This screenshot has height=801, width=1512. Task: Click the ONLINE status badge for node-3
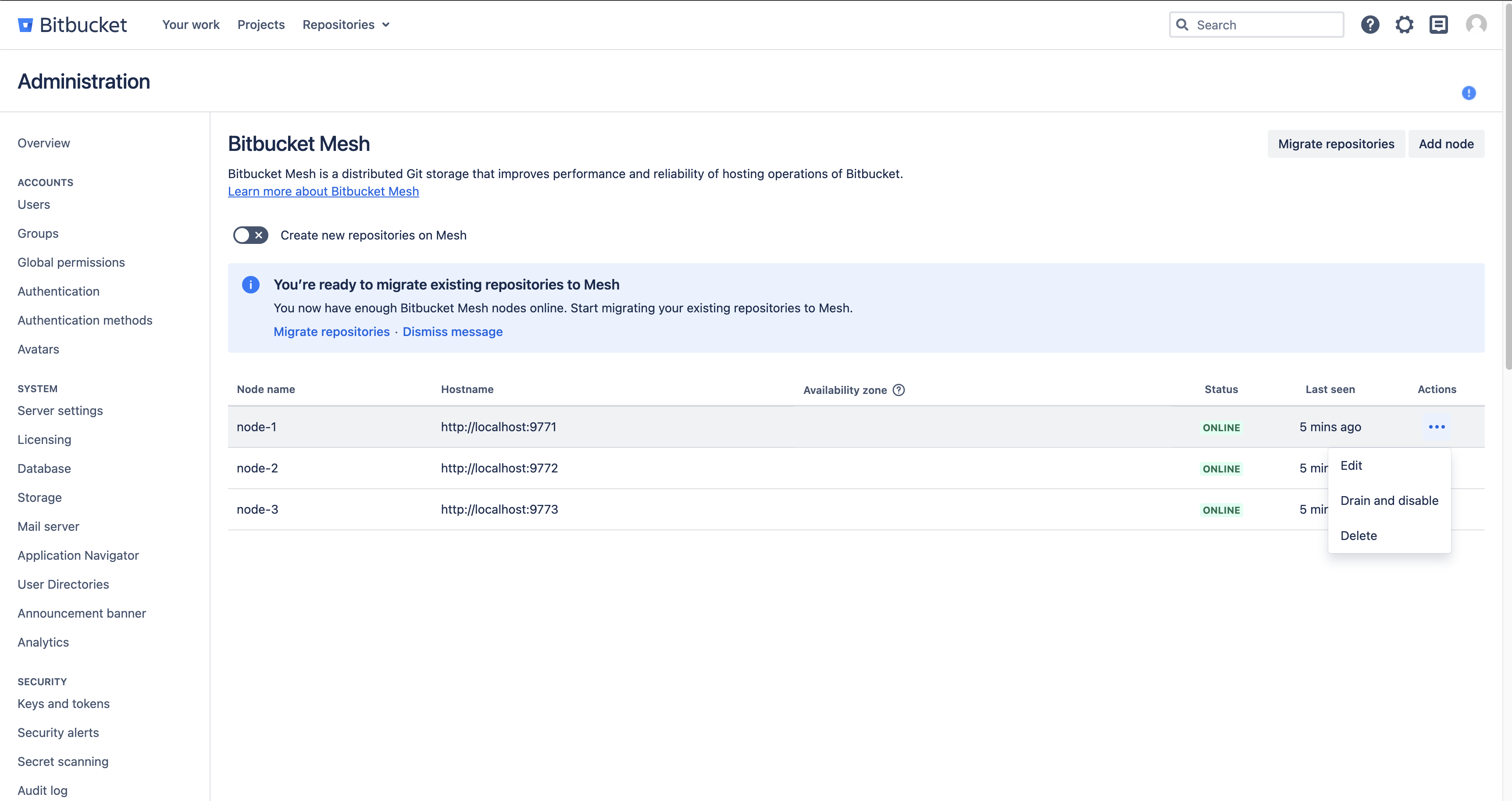[1221, 510]
